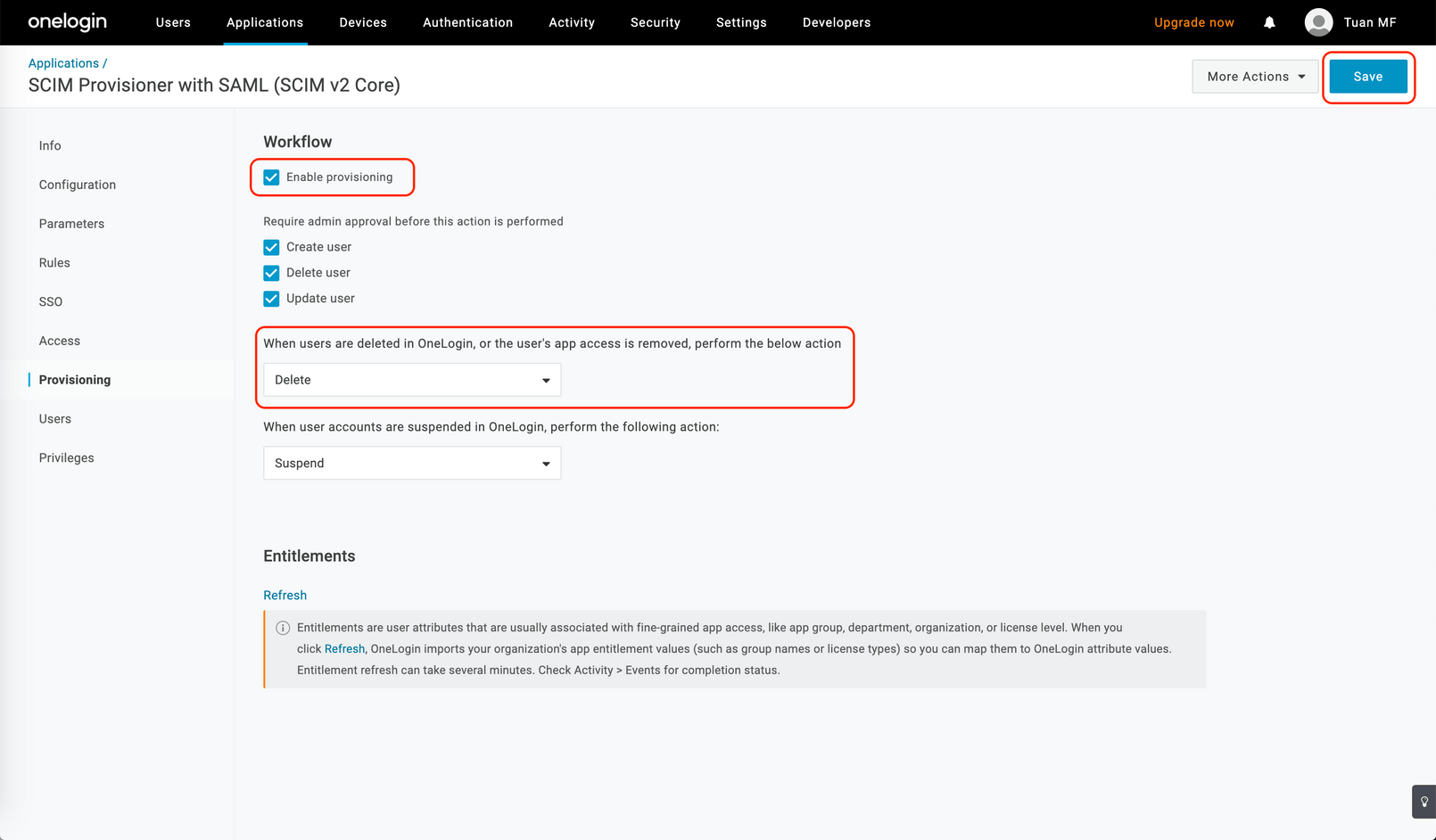Open the notifications bell

pyautogui.click(x=1269, y=22)
